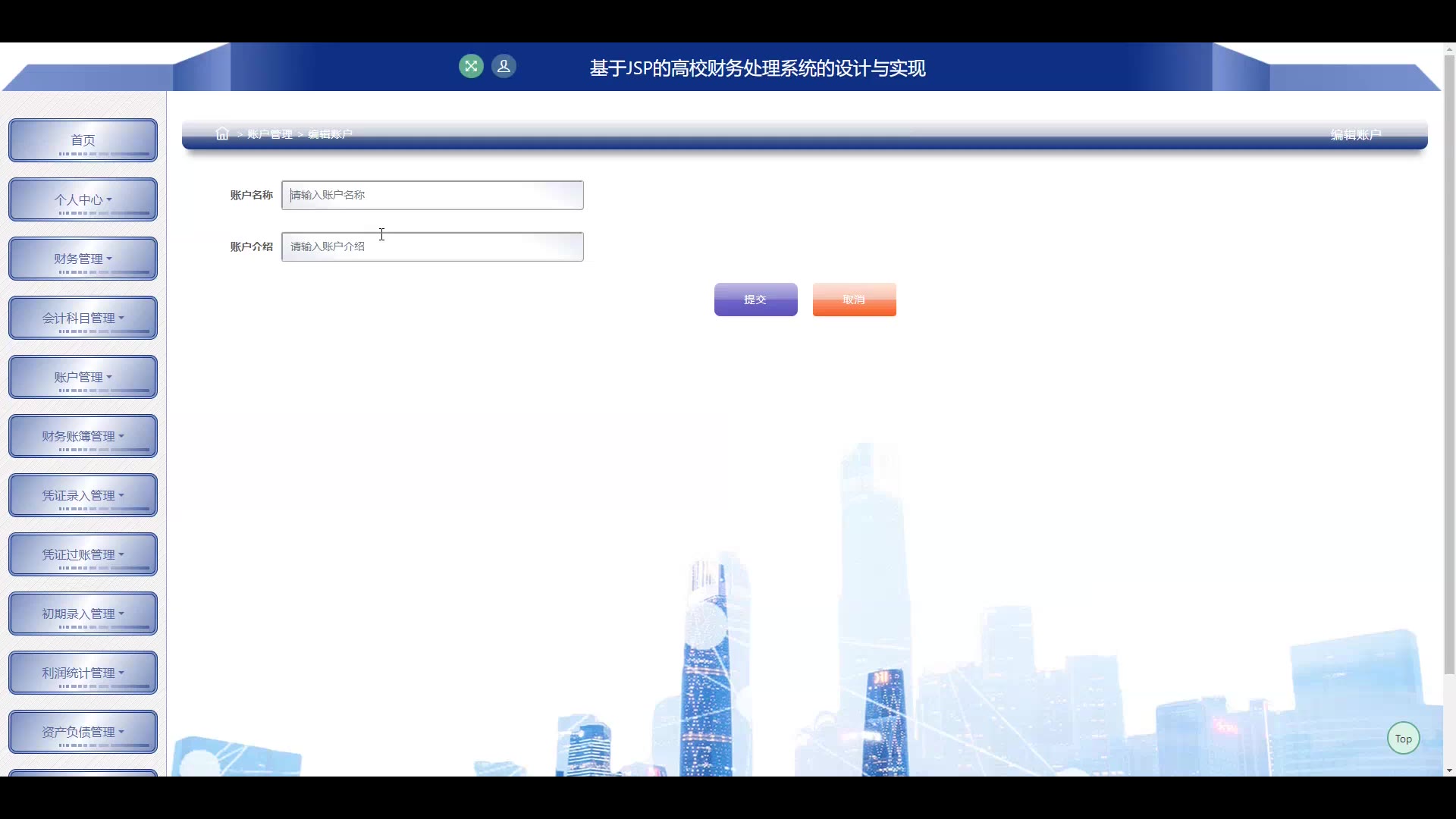The width and height of the screenshot is (1456, 819).
Task: Click the 账户名称 field label
Action: (252, 195)
